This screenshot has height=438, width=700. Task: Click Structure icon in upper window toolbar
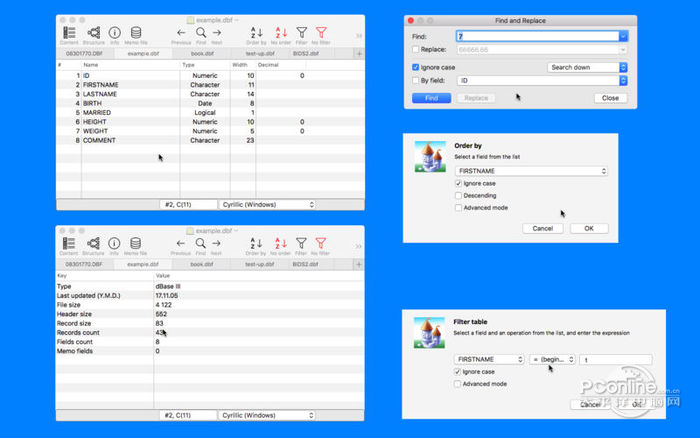(x=94, y=35)
